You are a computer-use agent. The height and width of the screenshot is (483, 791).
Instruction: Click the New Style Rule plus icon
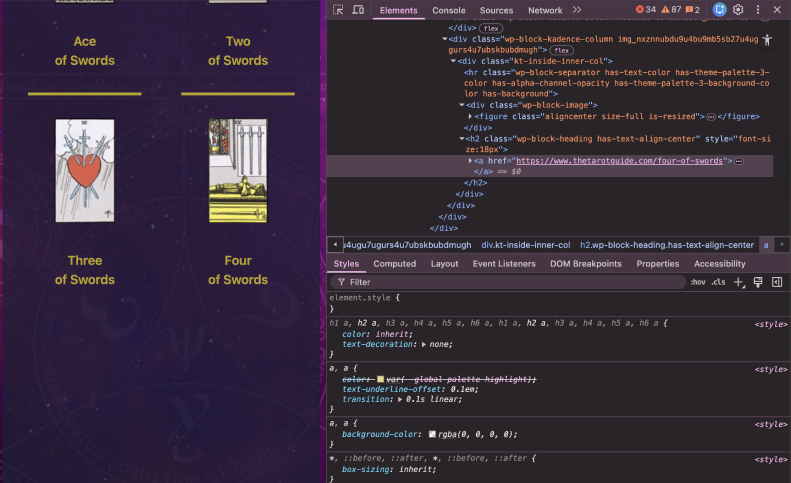point(739,283)
